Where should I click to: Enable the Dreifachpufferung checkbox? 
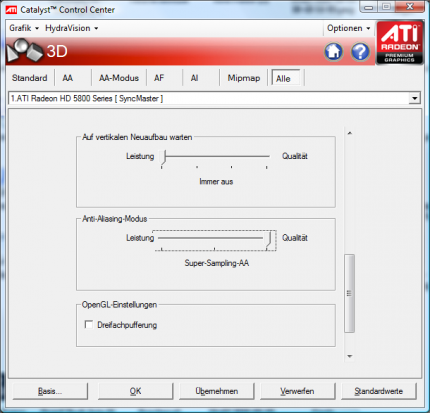click(x=89, y=324)
